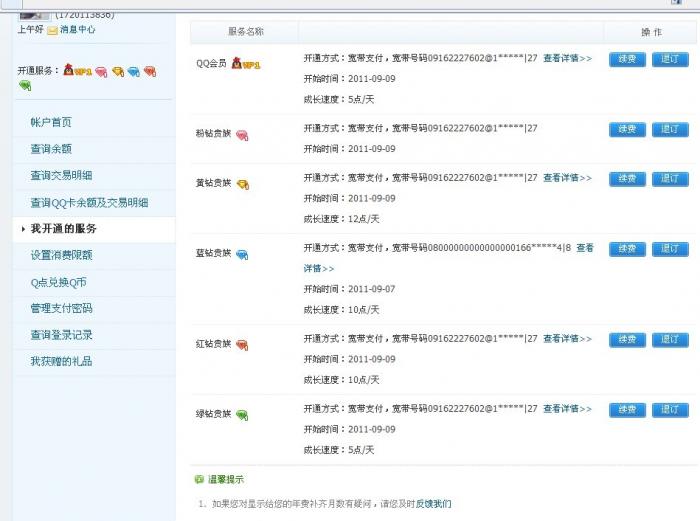Click the 上午好 greeting text
Image resolution: width=700 pixels, height=521 pixels.
(x=30, y=29)
